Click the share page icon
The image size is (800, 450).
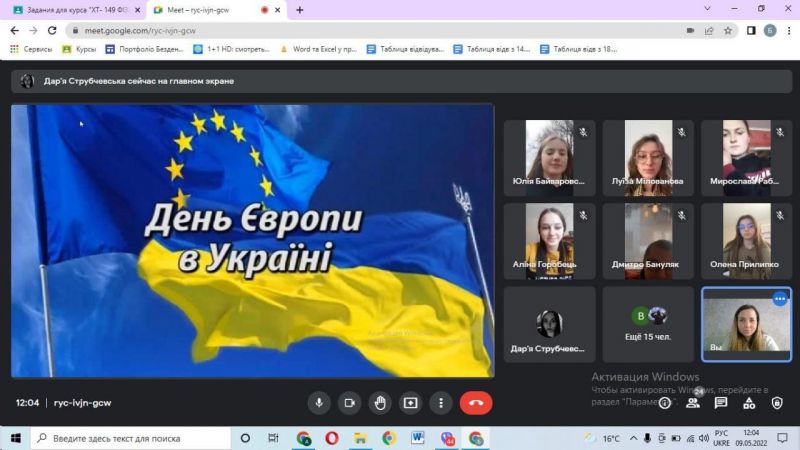pos(709,31)
